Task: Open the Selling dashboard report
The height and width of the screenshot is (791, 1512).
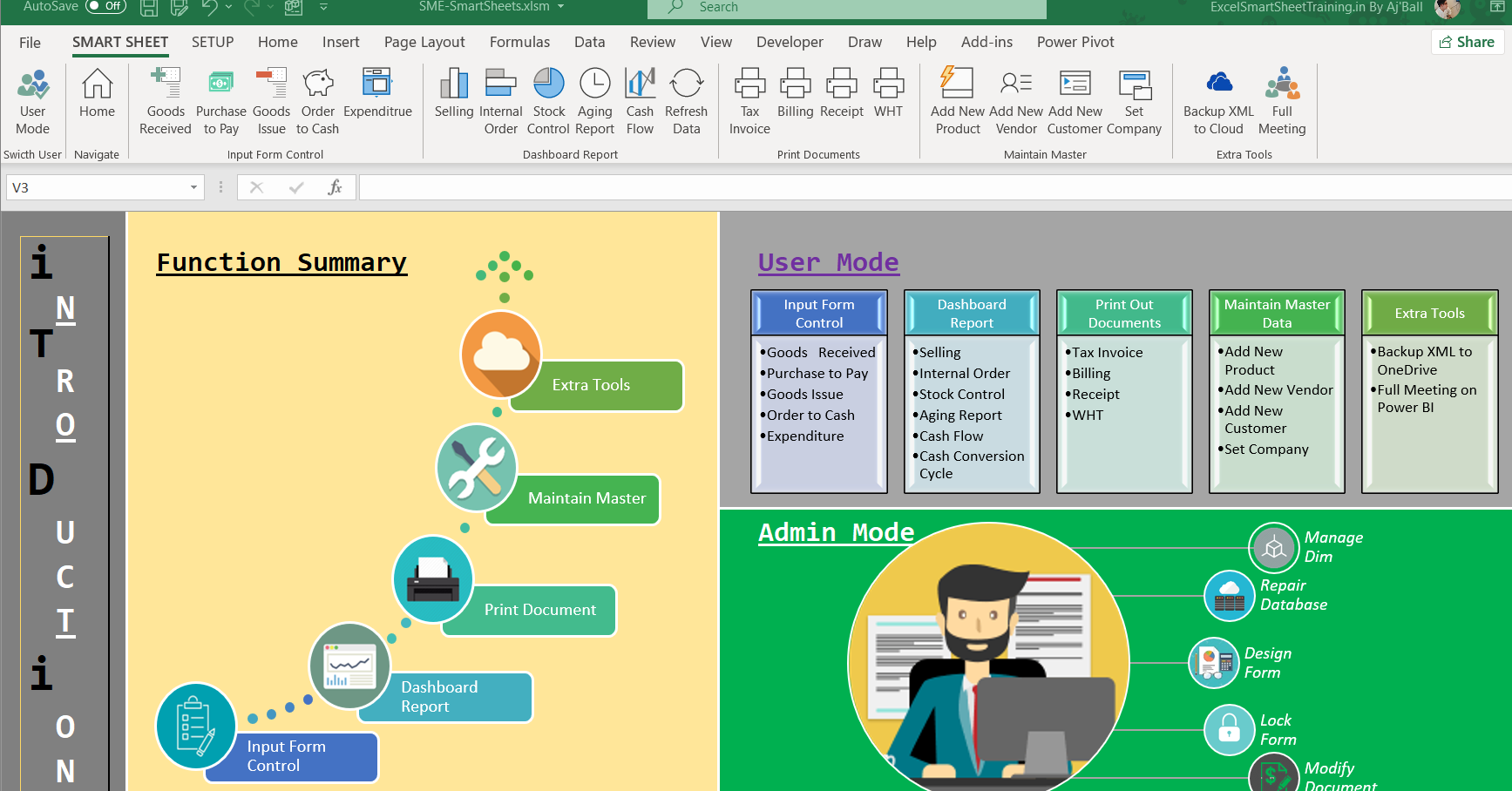Action: 454,92
